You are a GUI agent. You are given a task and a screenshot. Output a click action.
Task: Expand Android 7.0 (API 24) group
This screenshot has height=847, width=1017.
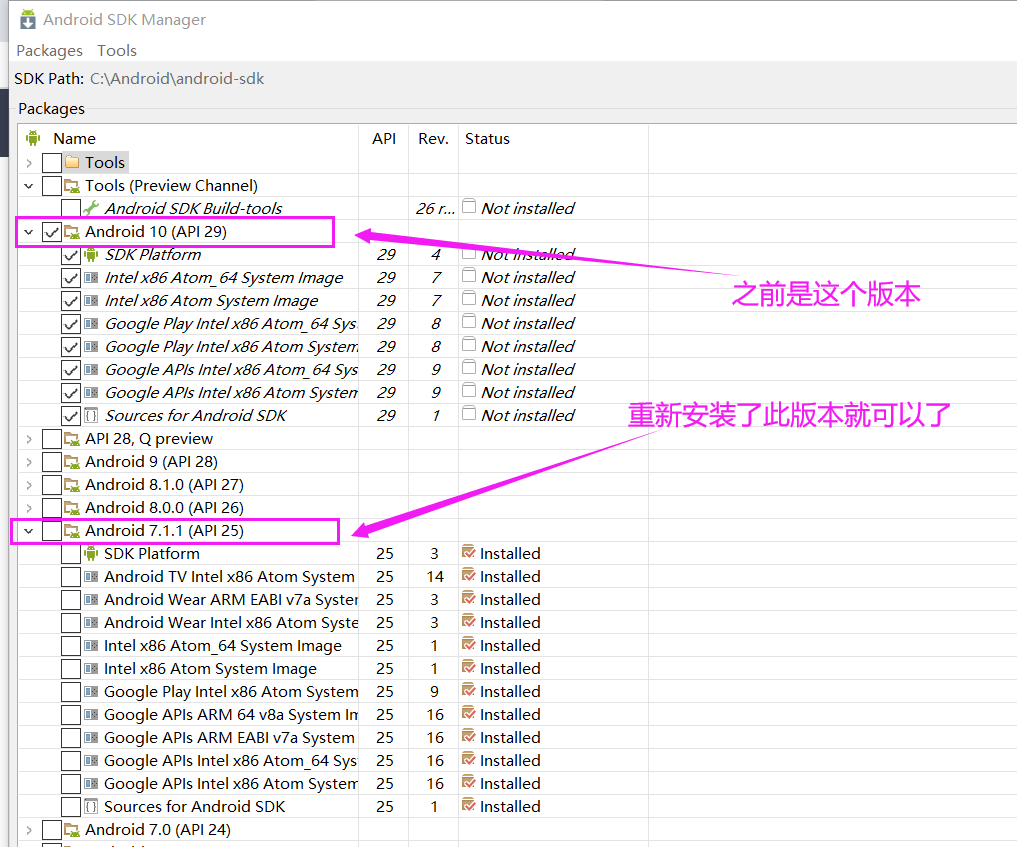(29, 830)
